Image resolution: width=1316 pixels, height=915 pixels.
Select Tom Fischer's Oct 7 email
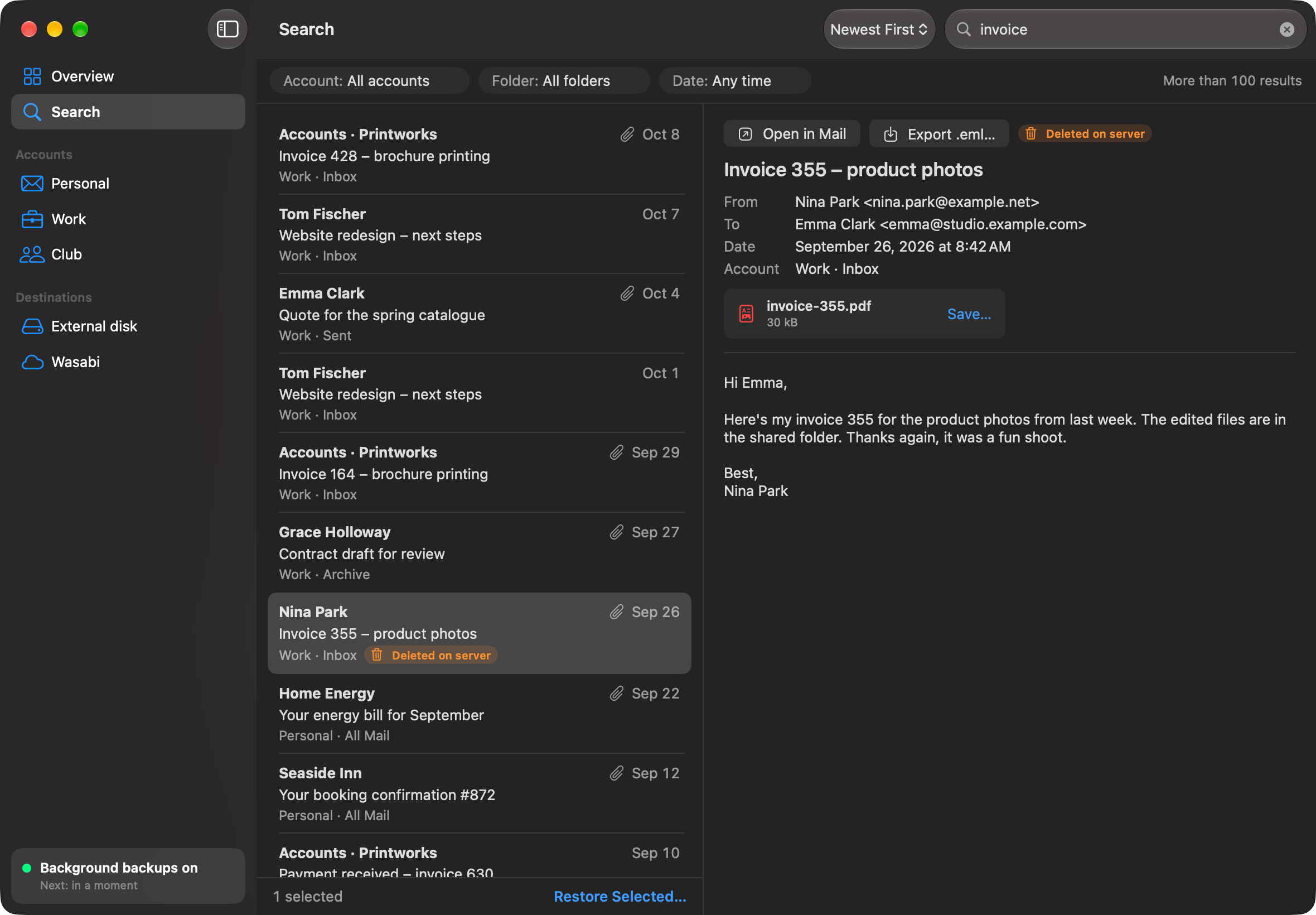coord(480,234)
